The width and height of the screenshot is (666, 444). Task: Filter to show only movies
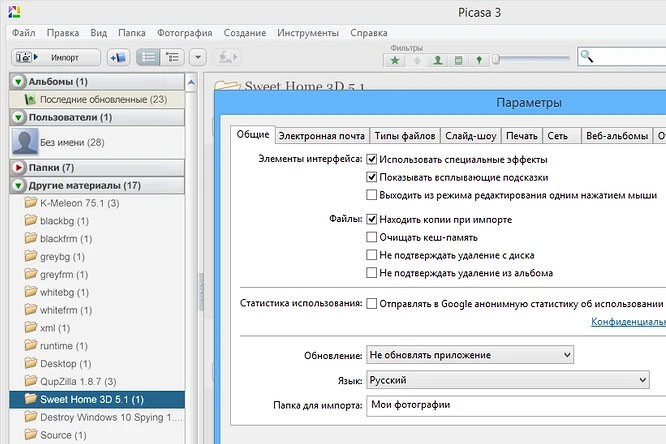pos(458,61)
